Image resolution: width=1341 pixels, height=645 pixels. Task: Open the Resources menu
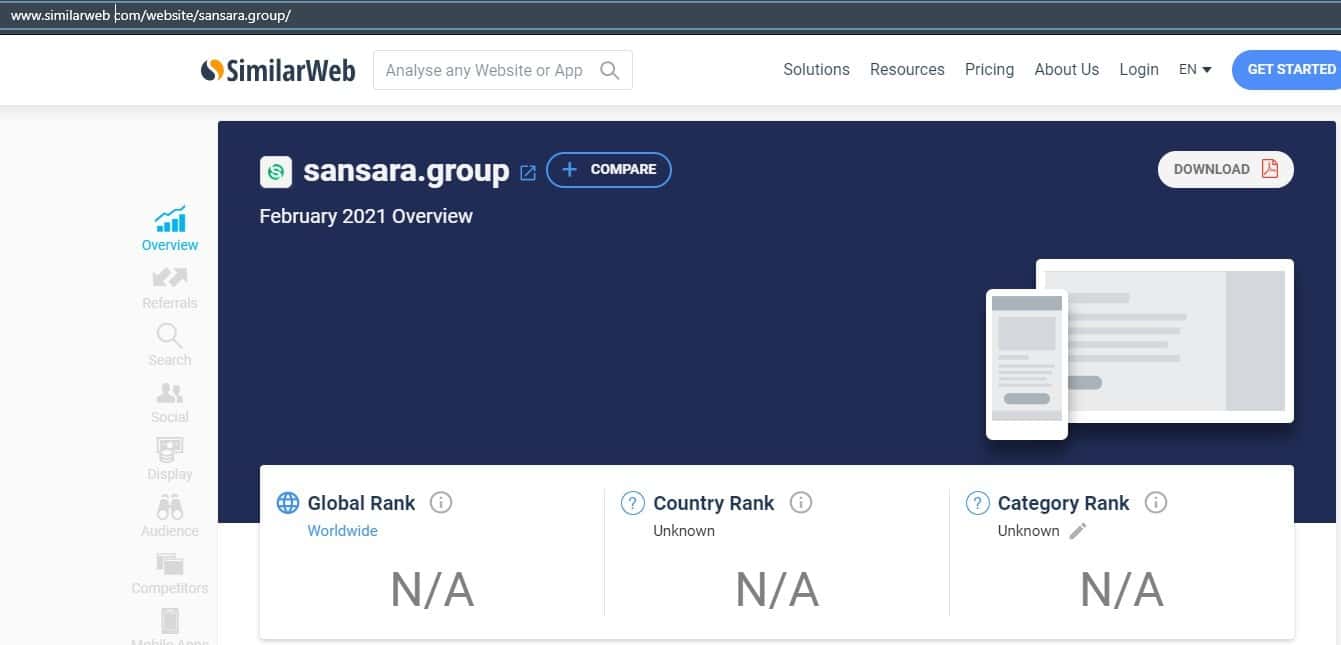point(907,69)
